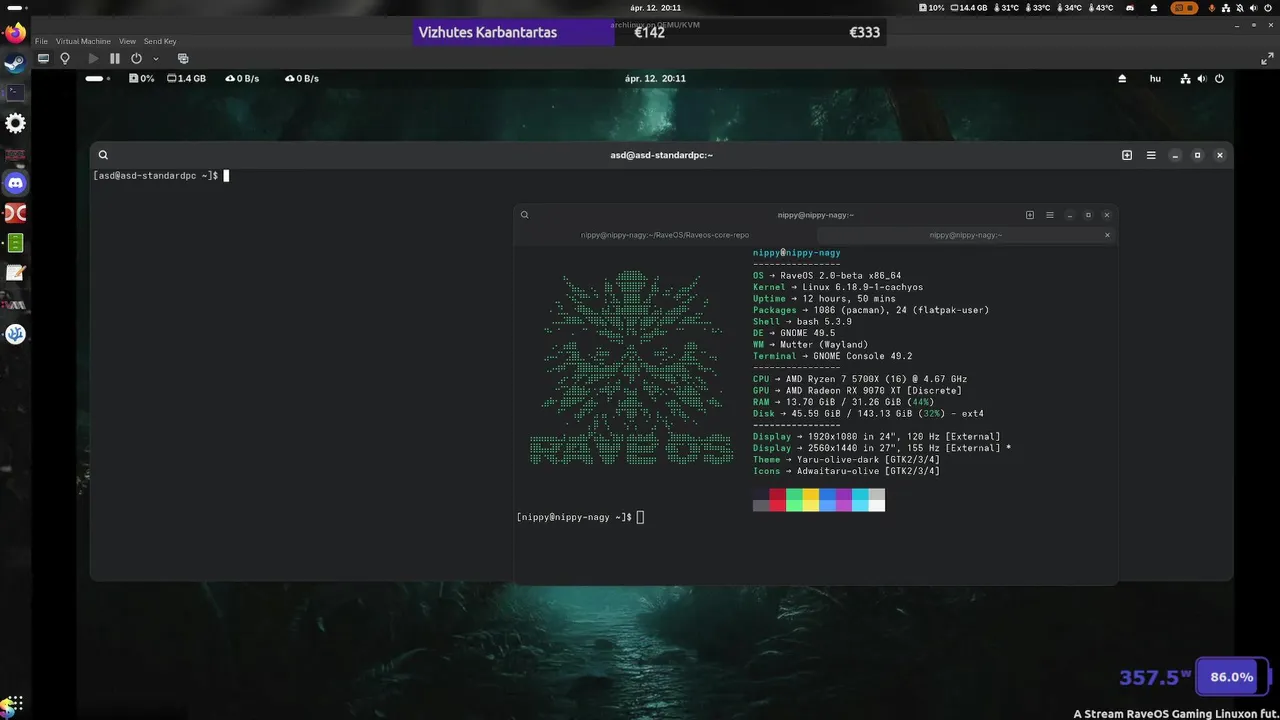This screenshot has height=720, width=1280.
Task: Open the green archive app in the dock
Action: (x=15, y=243)
